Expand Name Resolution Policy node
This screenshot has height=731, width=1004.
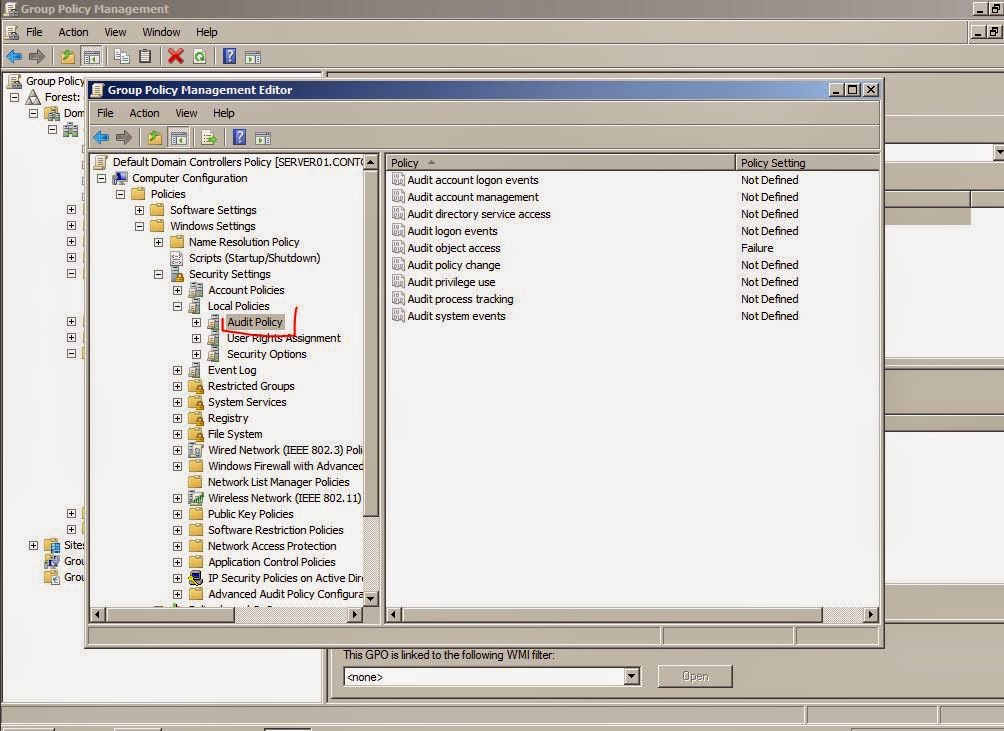coord(158,242)
